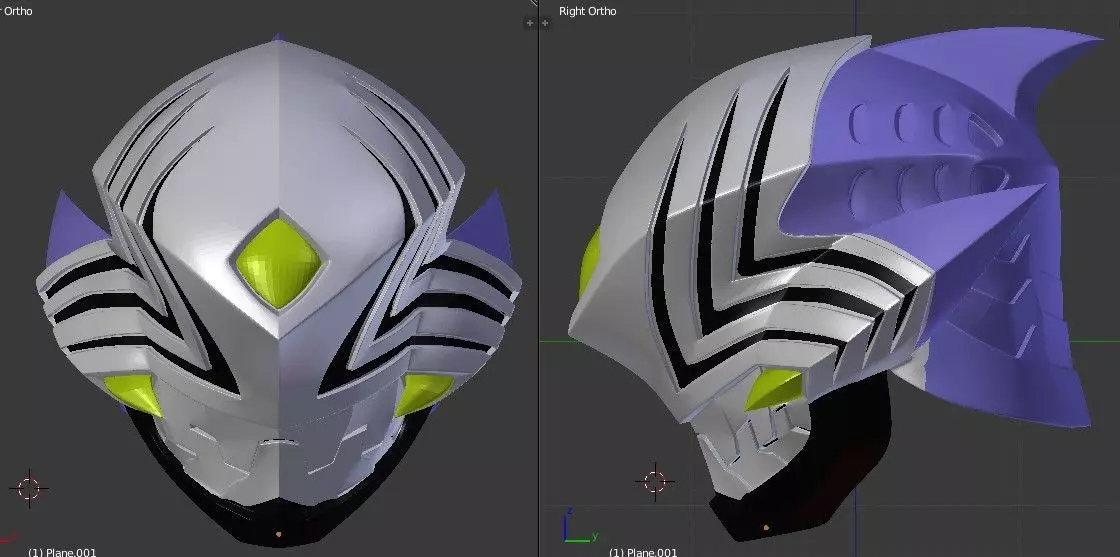
Task: Expand the Right Ortho viewport's tool shelf plus icon
Action: [x=545, y=23]
